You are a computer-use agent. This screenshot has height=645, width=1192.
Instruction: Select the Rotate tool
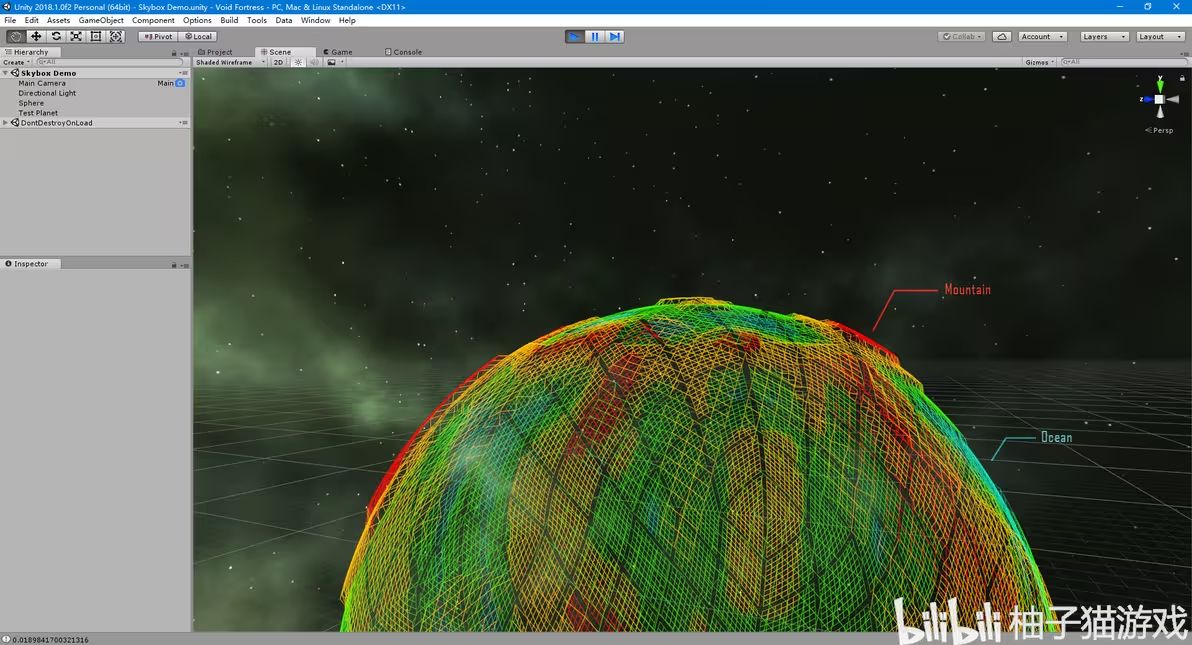[x=56, y=37]
